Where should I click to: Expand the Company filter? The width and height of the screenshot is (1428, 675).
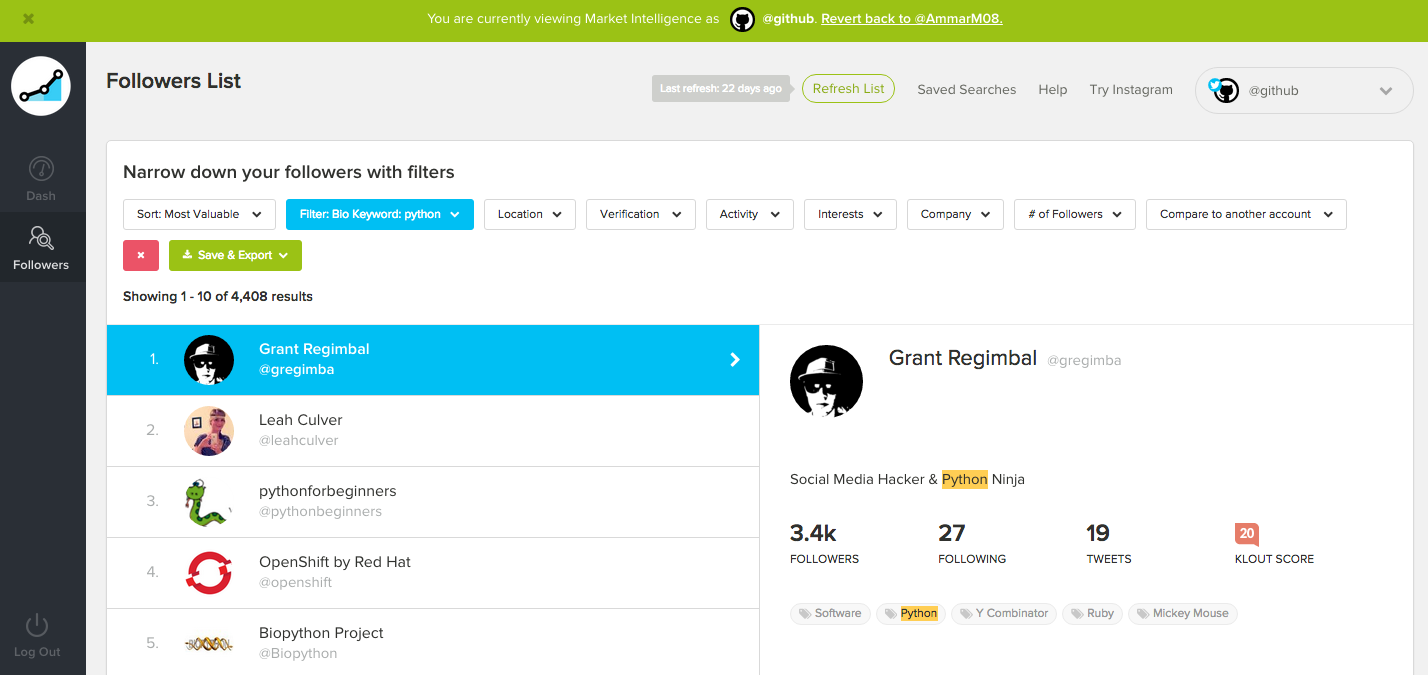[x=955, y=214]
